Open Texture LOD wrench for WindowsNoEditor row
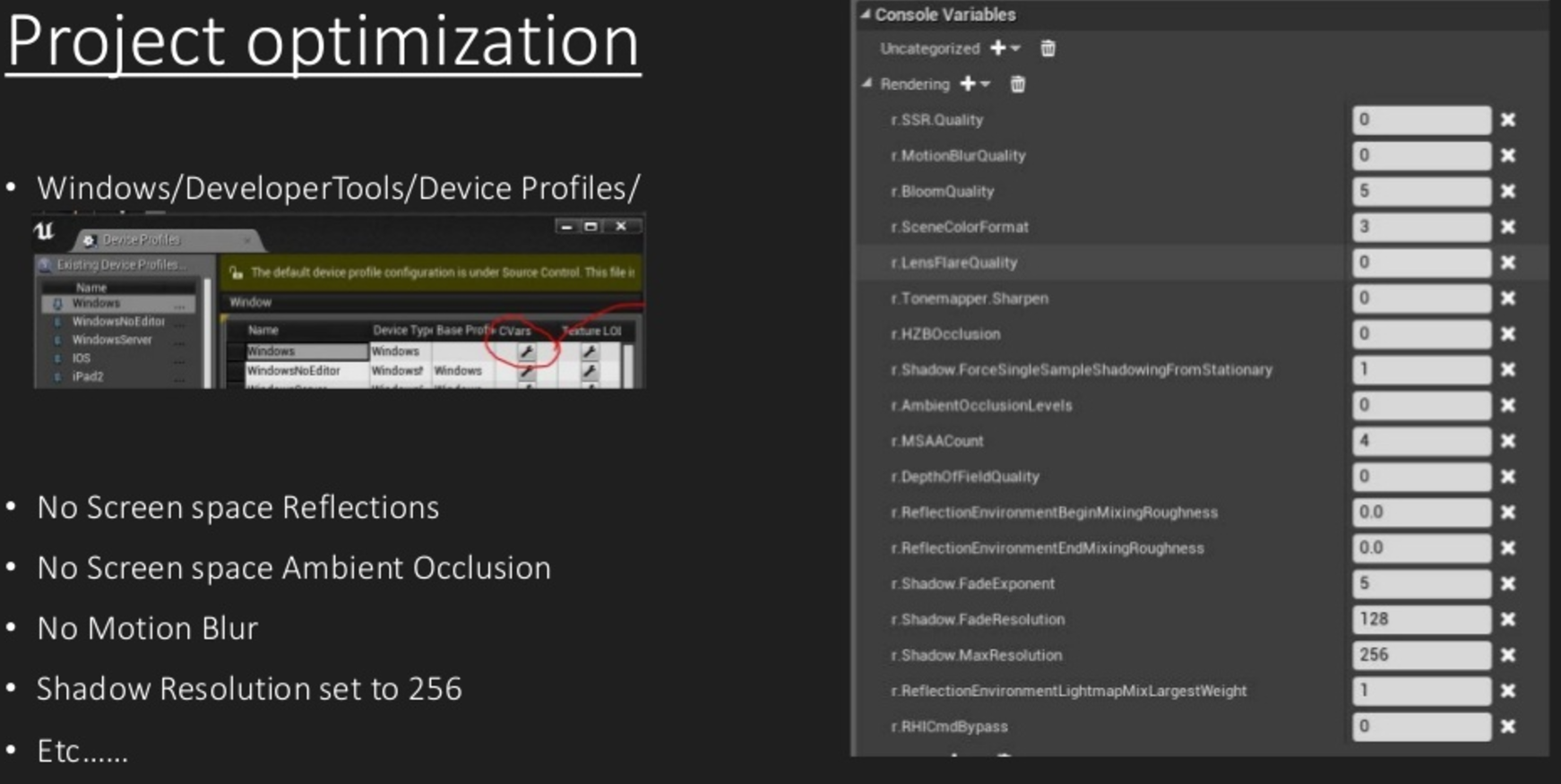This screenshot has width=1561, height=784. tap(590, 371)
